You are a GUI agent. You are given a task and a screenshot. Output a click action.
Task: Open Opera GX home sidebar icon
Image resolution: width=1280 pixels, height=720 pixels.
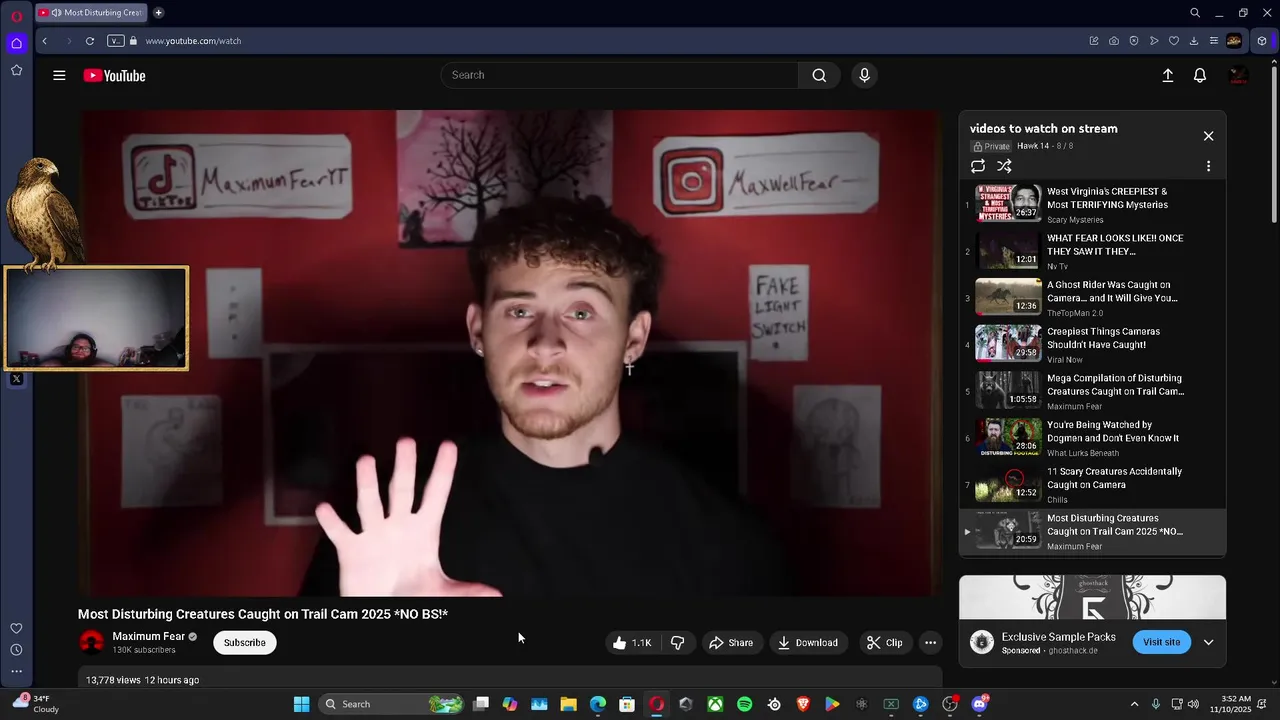pyautogui.click(x=16, y=43)
